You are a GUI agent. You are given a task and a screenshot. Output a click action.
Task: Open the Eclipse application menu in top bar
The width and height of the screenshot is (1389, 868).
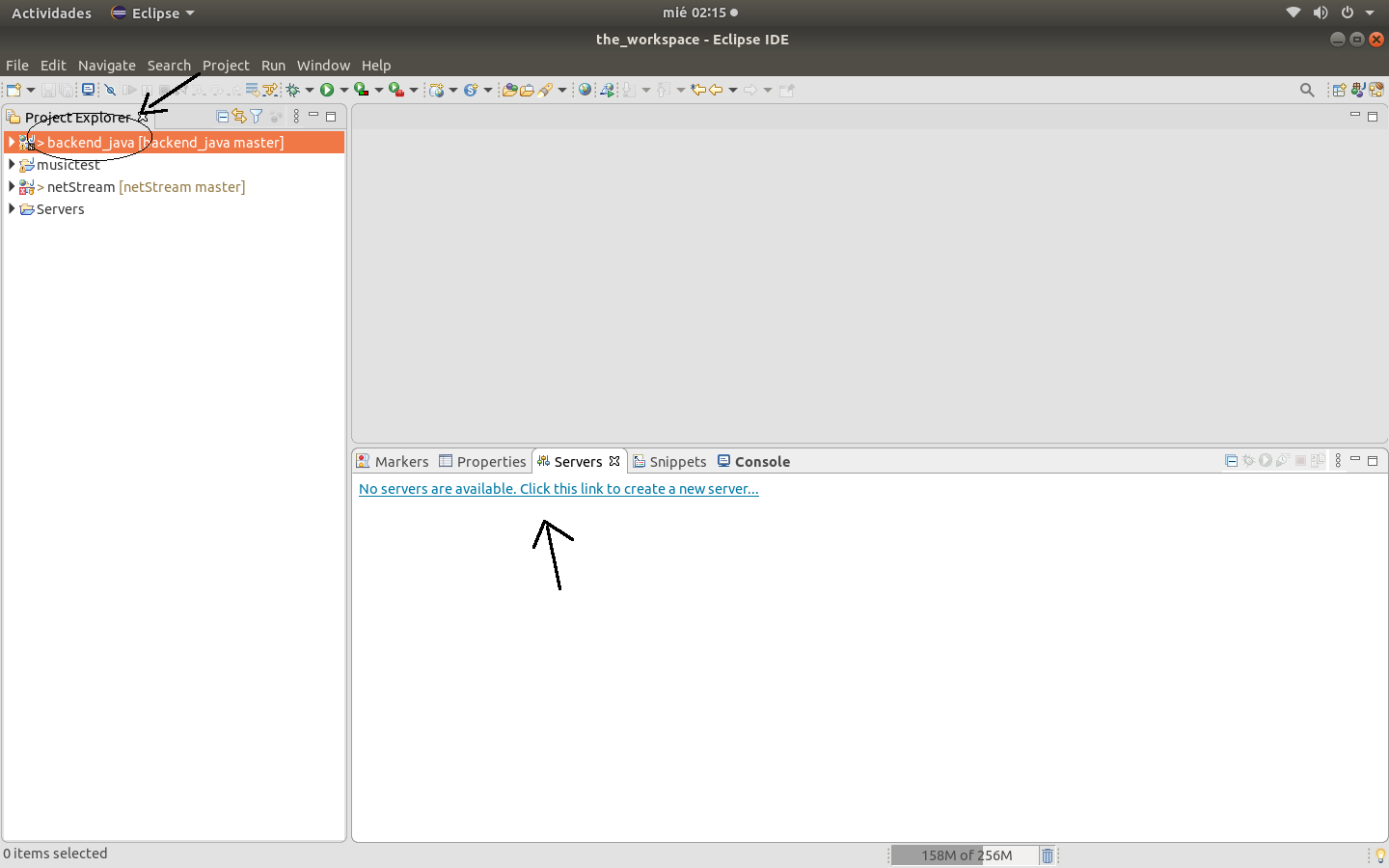pyautogui.click(x=152, y=13)
